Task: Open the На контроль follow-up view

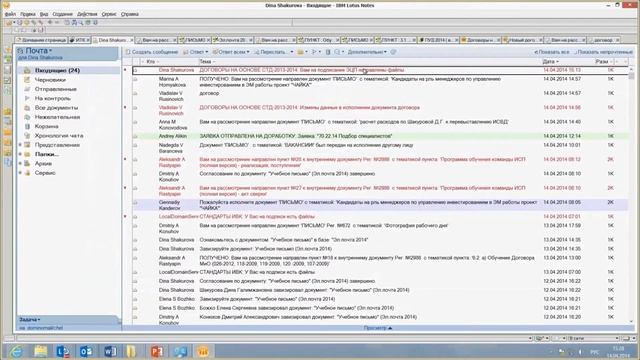Action: tap(53, 98)
